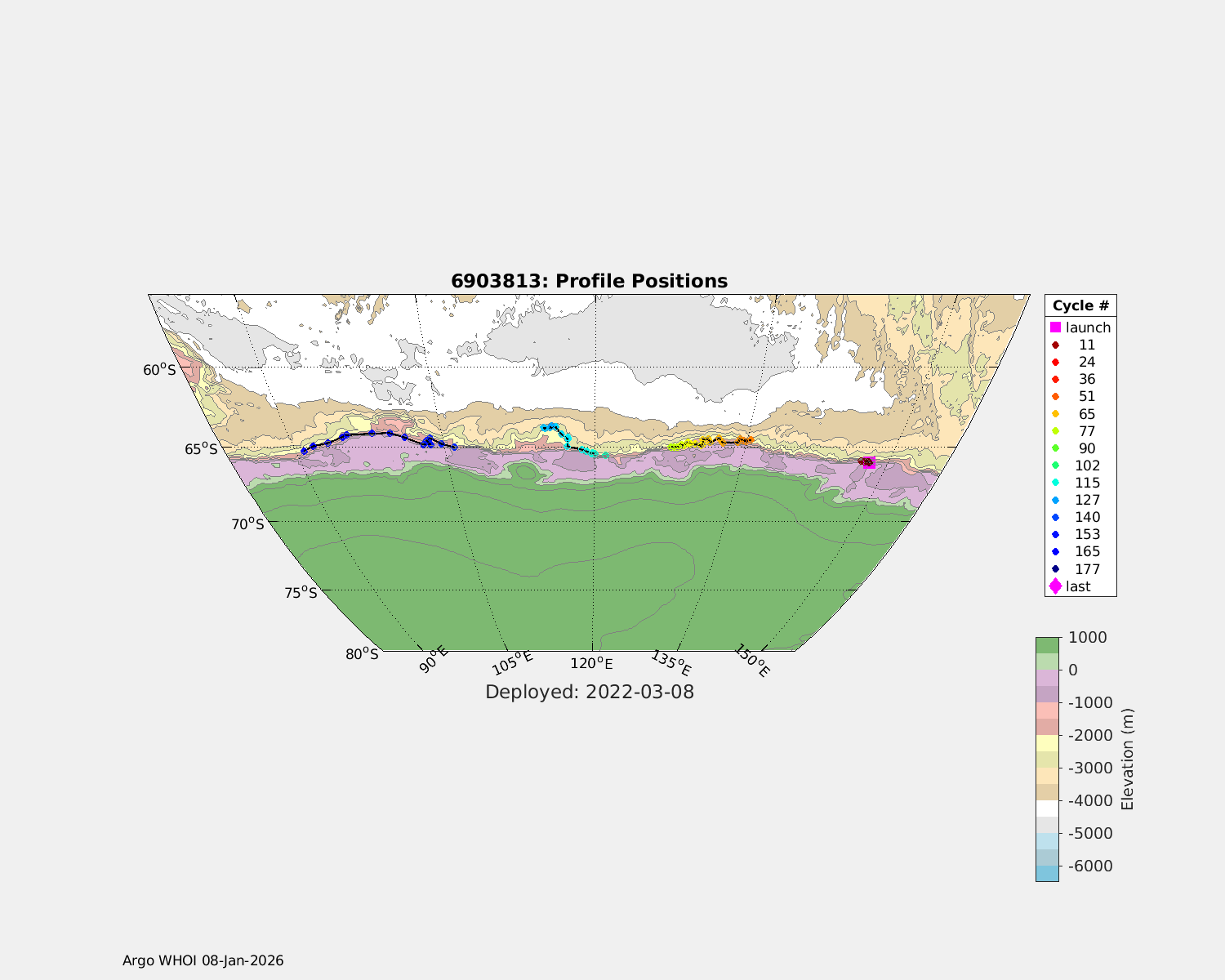Click the plot title '6903813: Profile Positions'
This screenshot has height=980, width=1225.
tap(589, 281)
